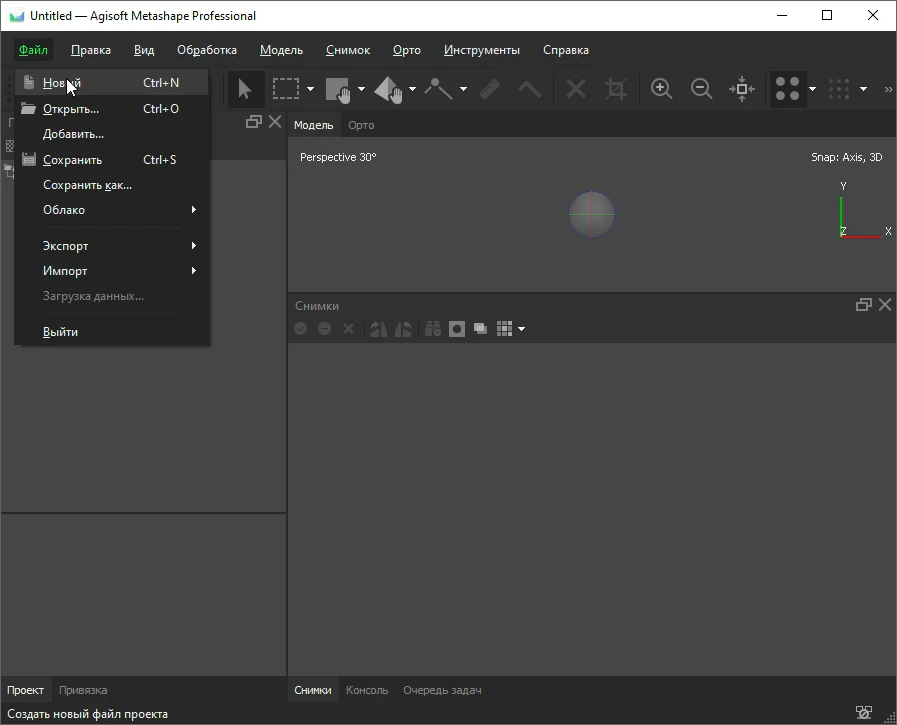Switch to the Снимки bottom tab
Screen dimensions: 897x725
point(312,690)
